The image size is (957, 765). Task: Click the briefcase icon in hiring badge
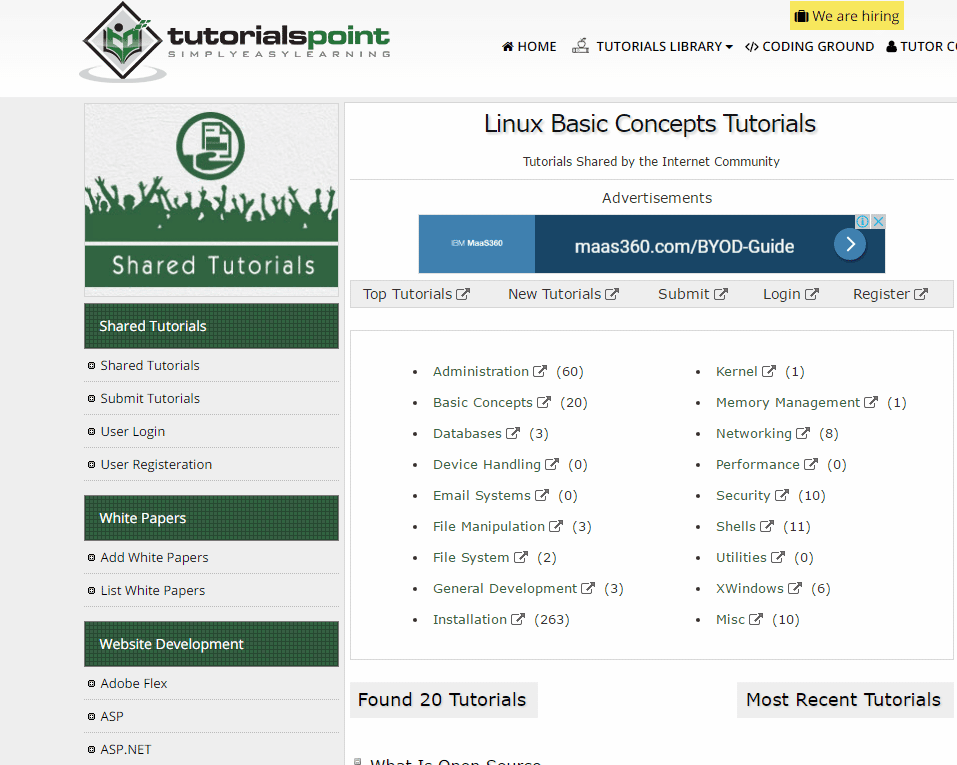pyautogui.click(x=801, y=16)
